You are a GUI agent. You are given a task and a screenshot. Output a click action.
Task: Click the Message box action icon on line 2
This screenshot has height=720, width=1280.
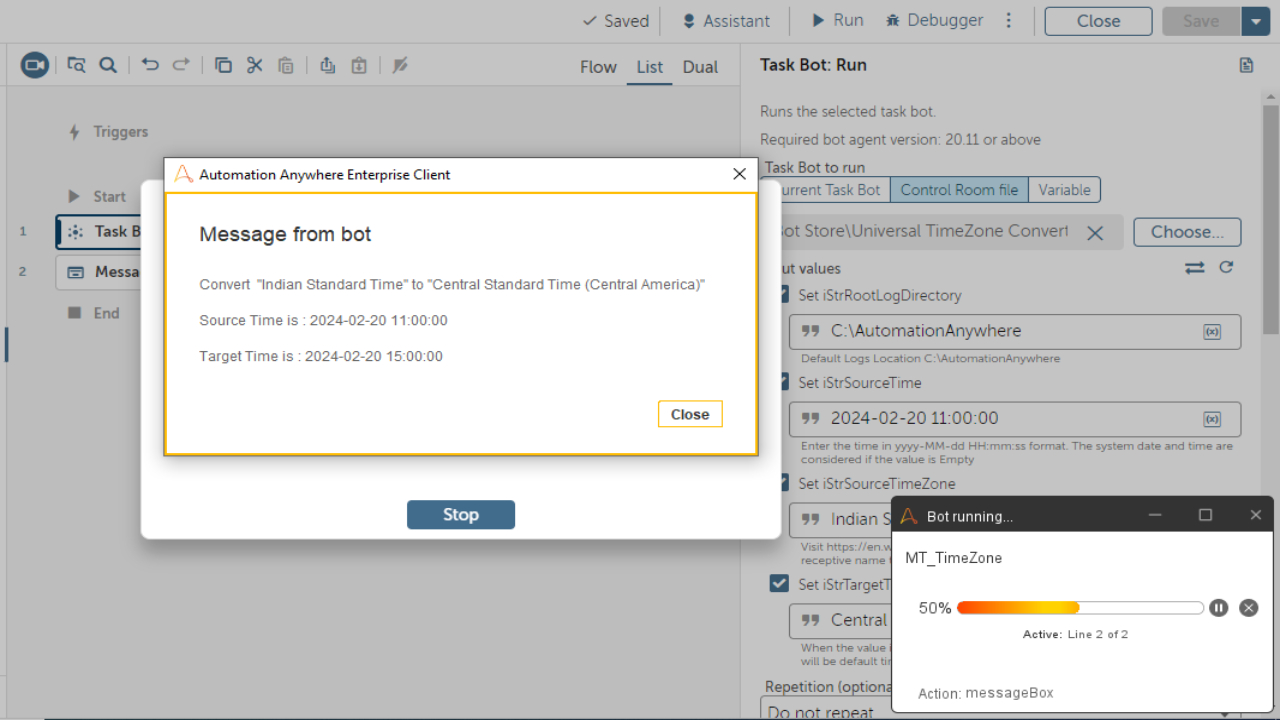pos(75,272)
